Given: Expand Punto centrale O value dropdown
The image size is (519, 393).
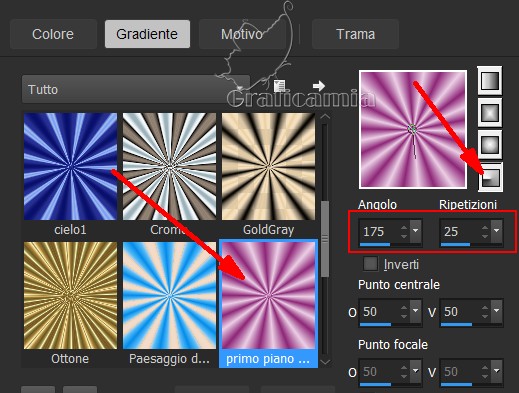Looking at the screenshot, I should coord(416,311).
